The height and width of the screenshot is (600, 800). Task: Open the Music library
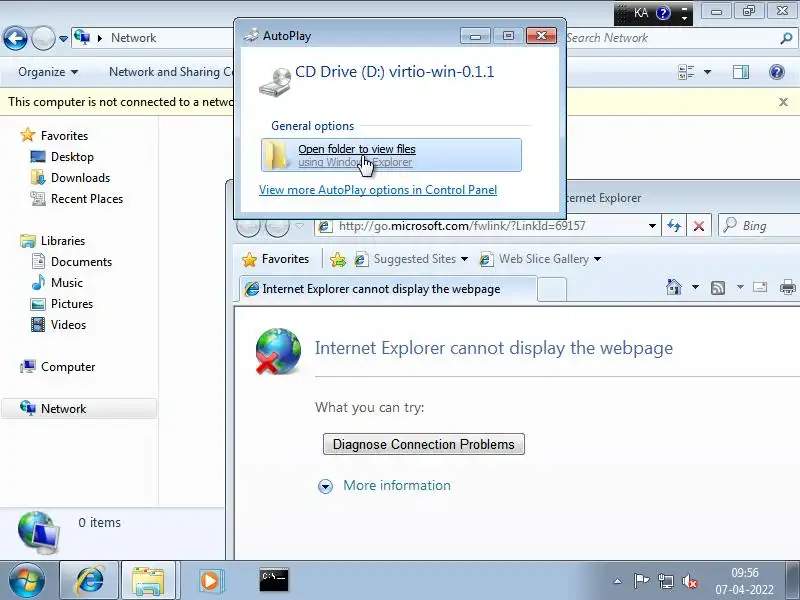click(57, 282)
